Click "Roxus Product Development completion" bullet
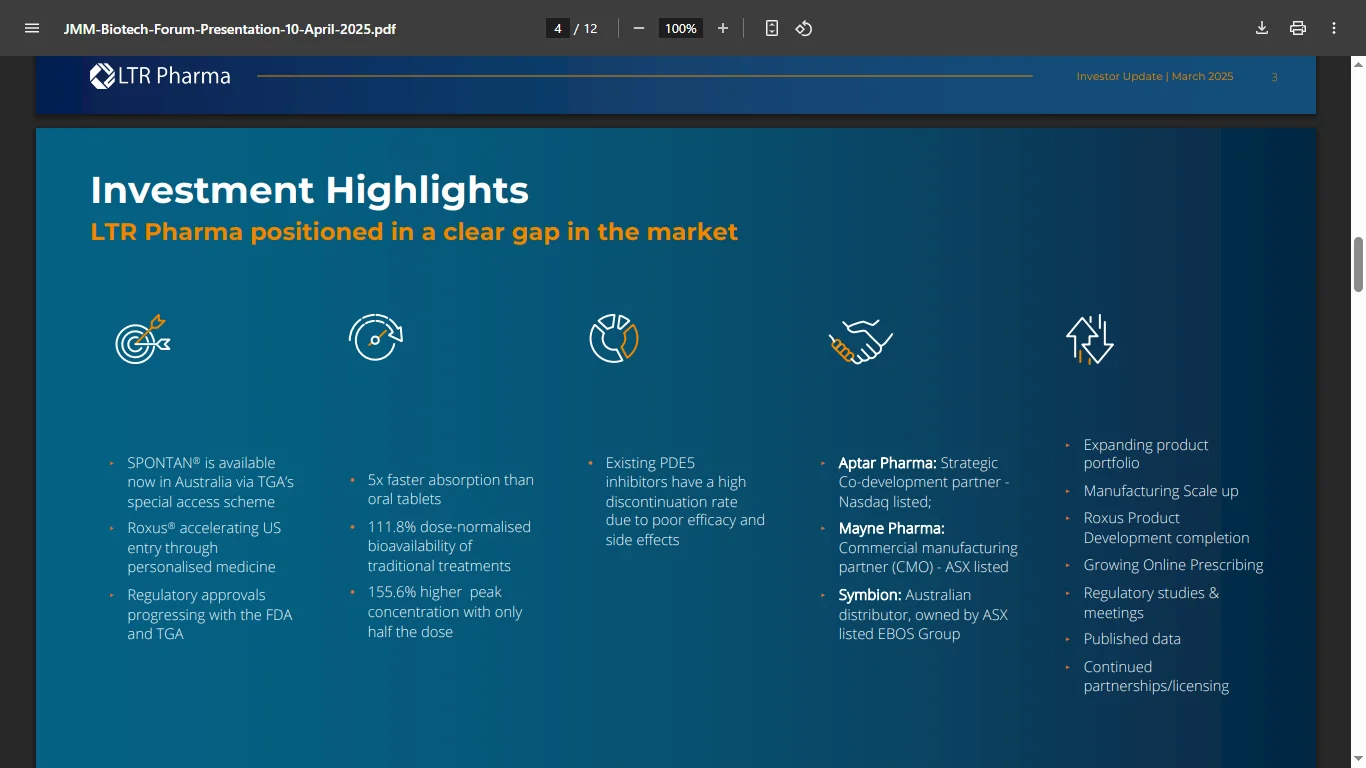Image resolution: width=1366 pixels, height=768 pixels. click(1166, 528)
